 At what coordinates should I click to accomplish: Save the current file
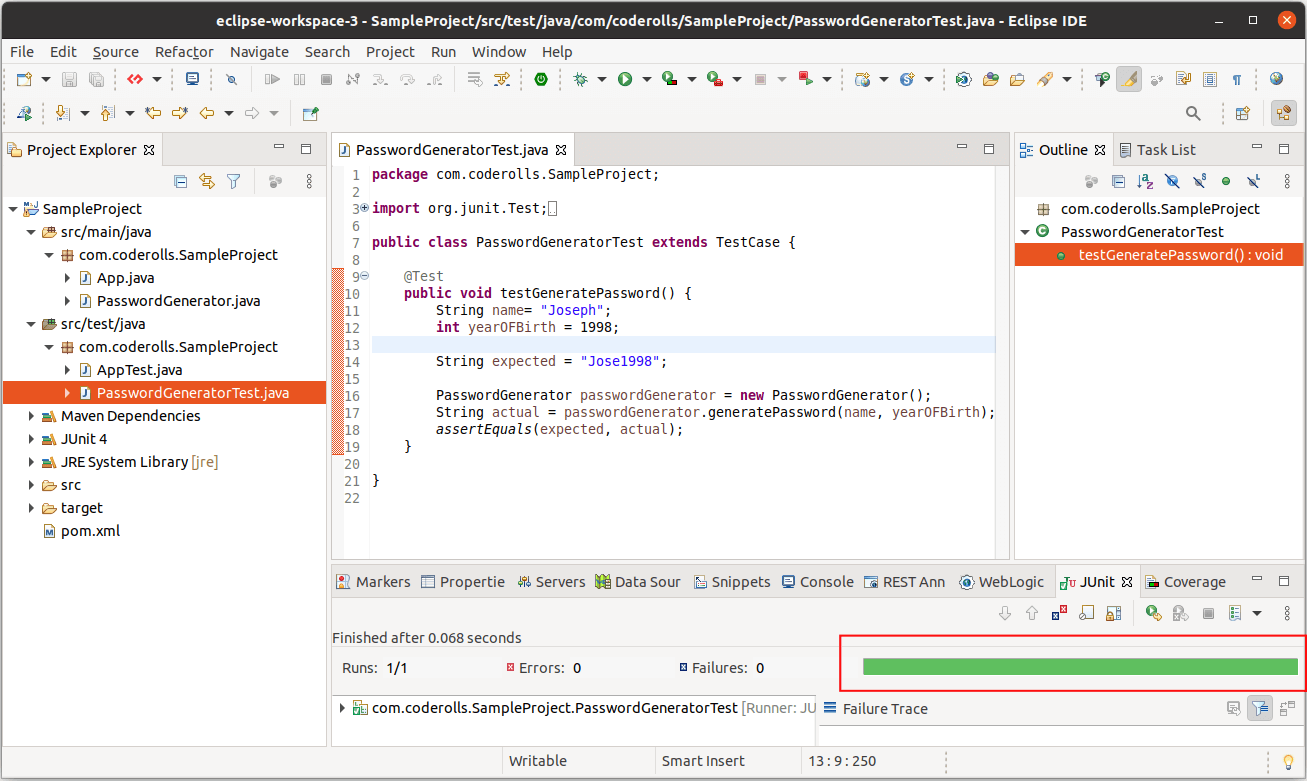pos(69,78)
